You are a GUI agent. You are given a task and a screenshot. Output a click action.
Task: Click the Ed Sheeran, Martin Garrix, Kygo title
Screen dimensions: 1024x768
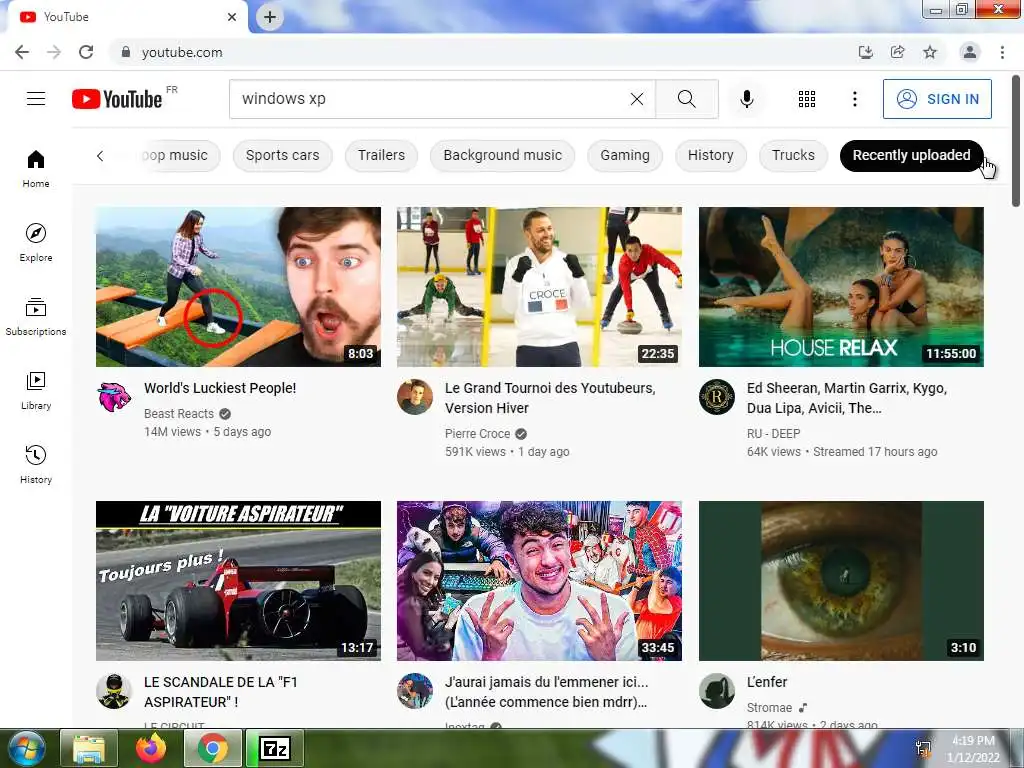click(847, 398)
